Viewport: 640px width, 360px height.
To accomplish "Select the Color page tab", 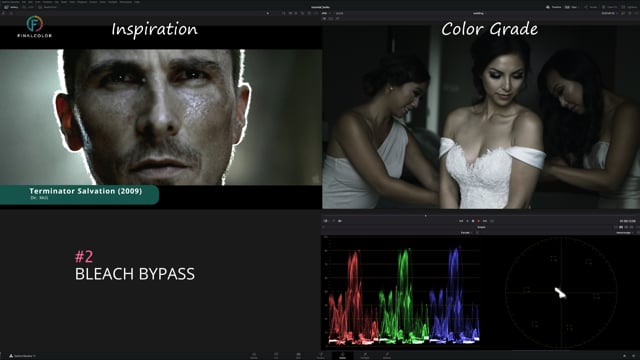I will click(342, 356).
